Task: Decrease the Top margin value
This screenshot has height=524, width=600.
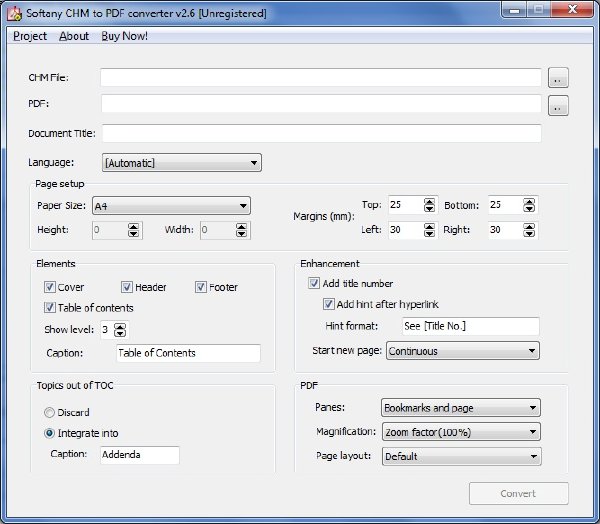Action: [429, 209]
